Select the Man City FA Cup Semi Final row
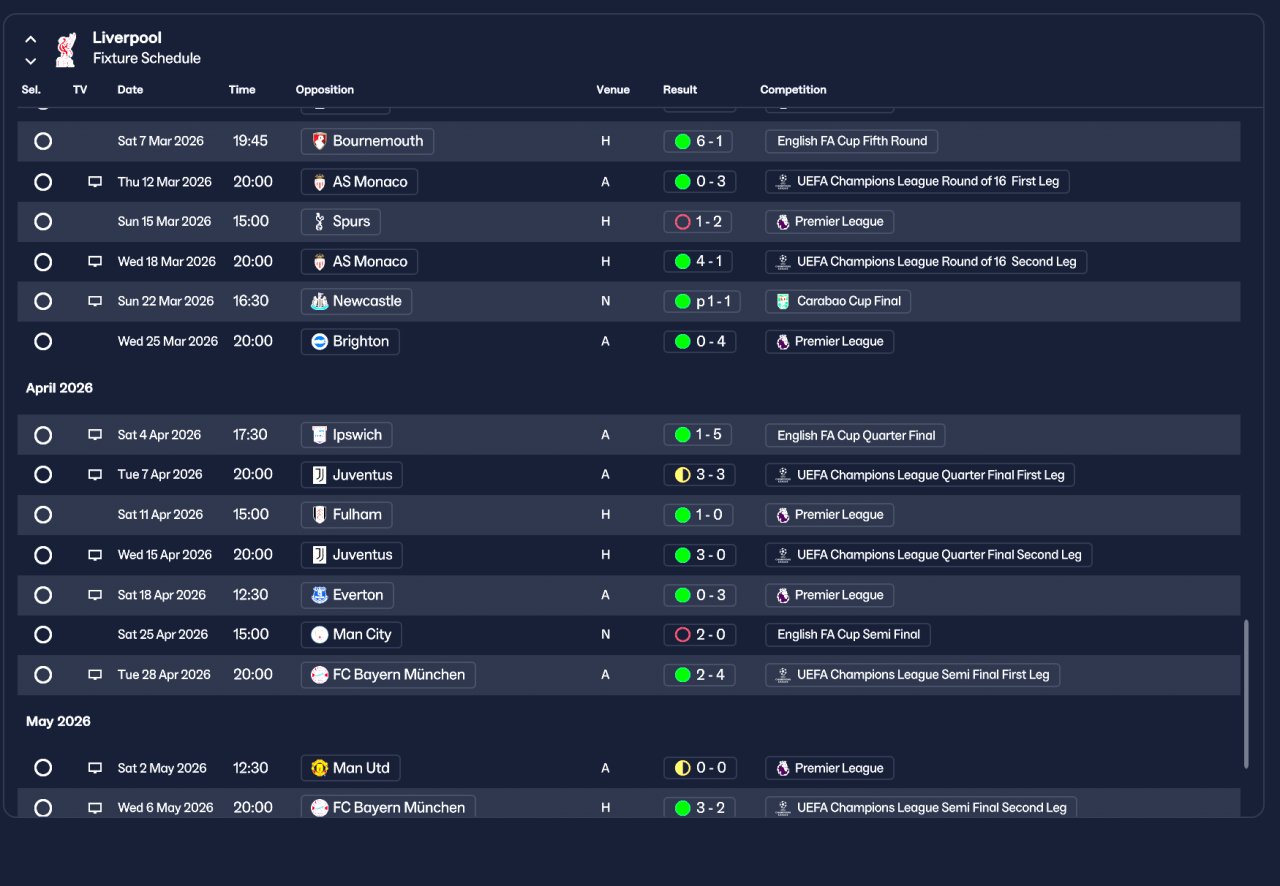This screenshot has width=1280, height=886. point(629,635)
